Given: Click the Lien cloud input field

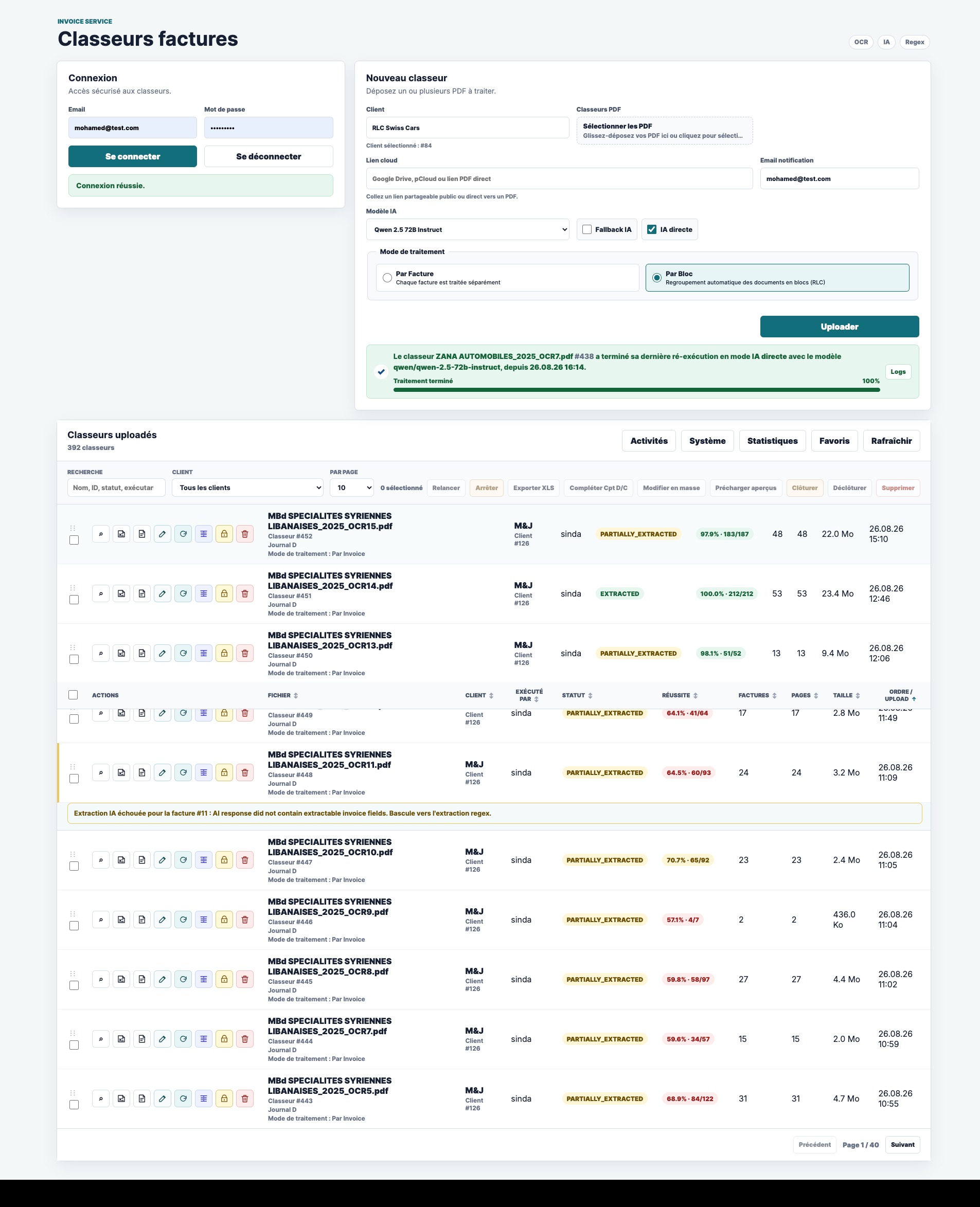Looking at the screenshot, I should [x=559, y=179].
